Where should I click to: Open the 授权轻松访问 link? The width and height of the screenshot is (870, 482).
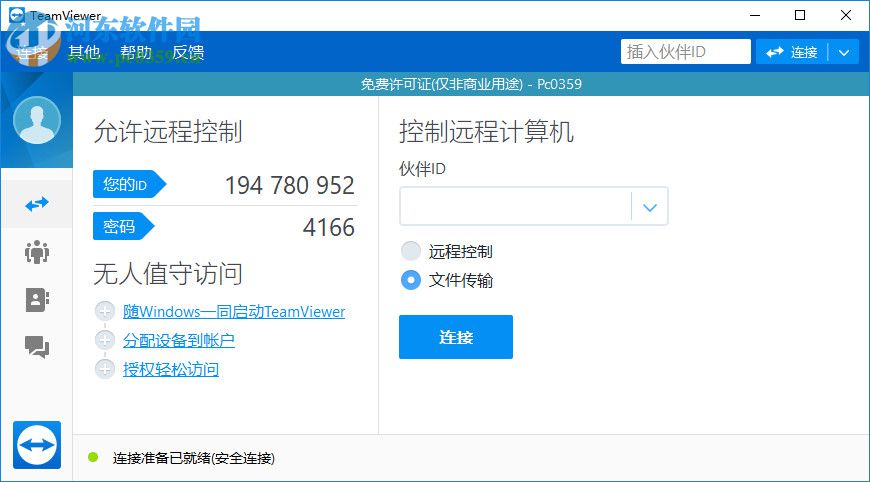(171, 369)
